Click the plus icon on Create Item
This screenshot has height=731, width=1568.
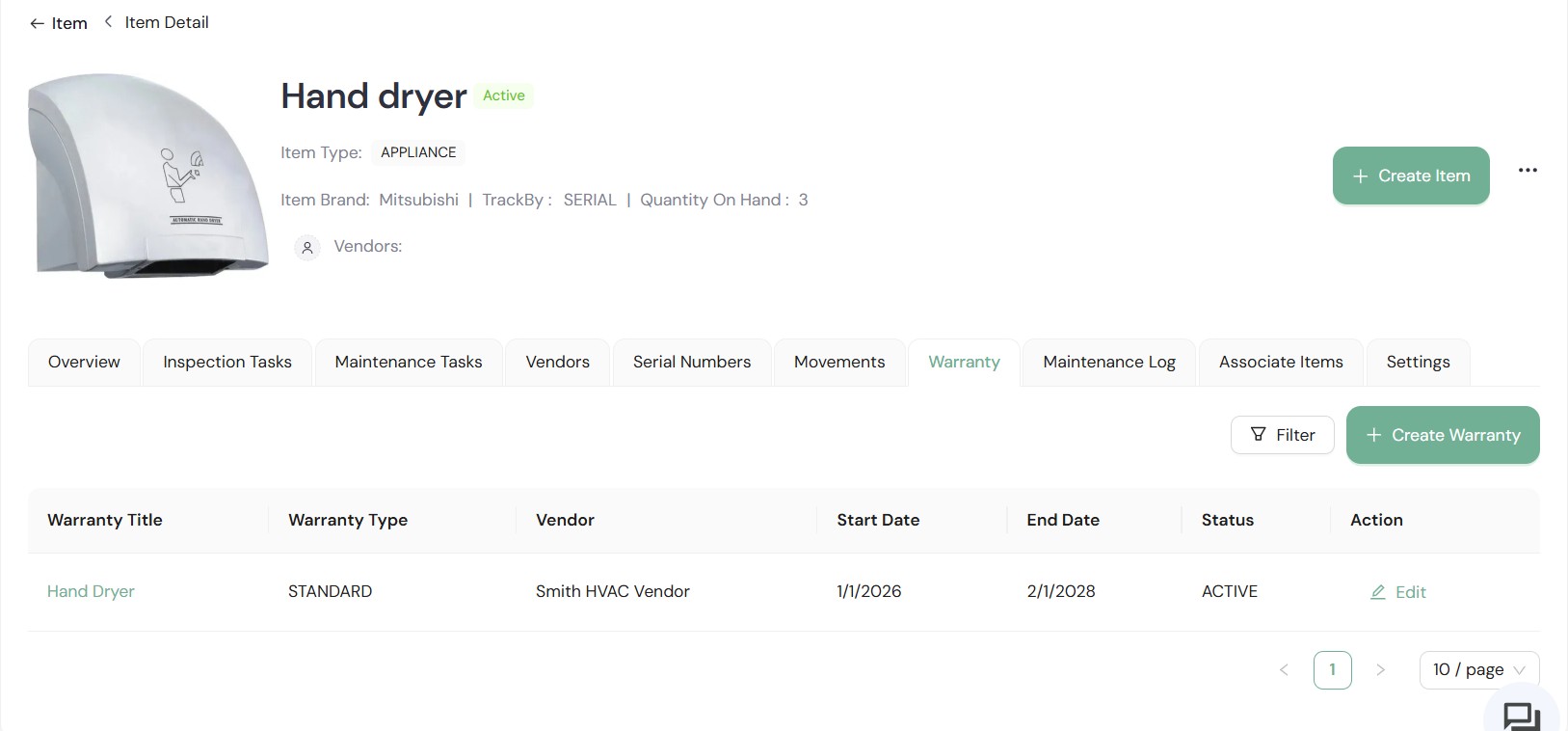(1360, 176)
